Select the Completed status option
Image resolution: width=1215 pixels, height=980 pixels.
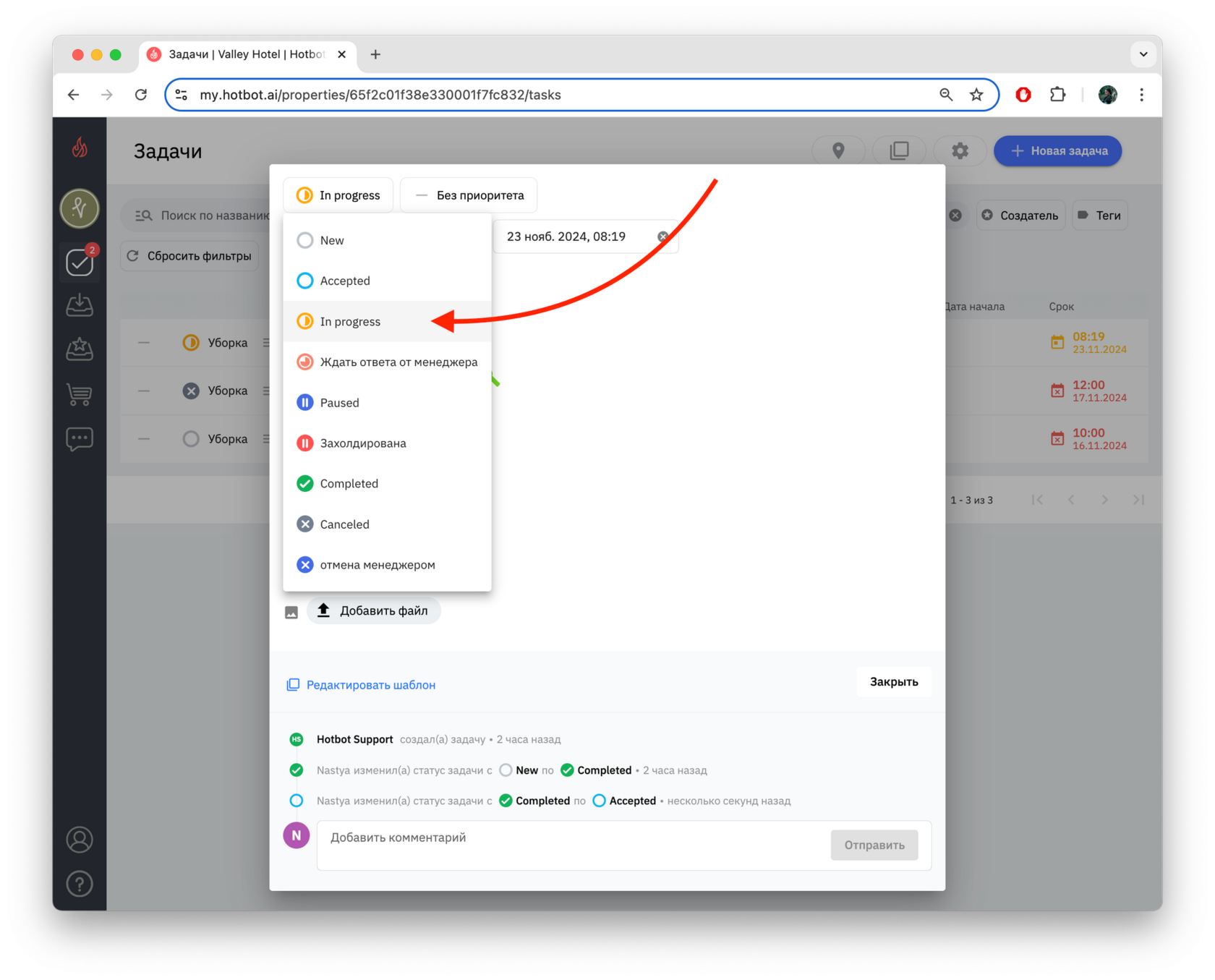pos(387,483)
